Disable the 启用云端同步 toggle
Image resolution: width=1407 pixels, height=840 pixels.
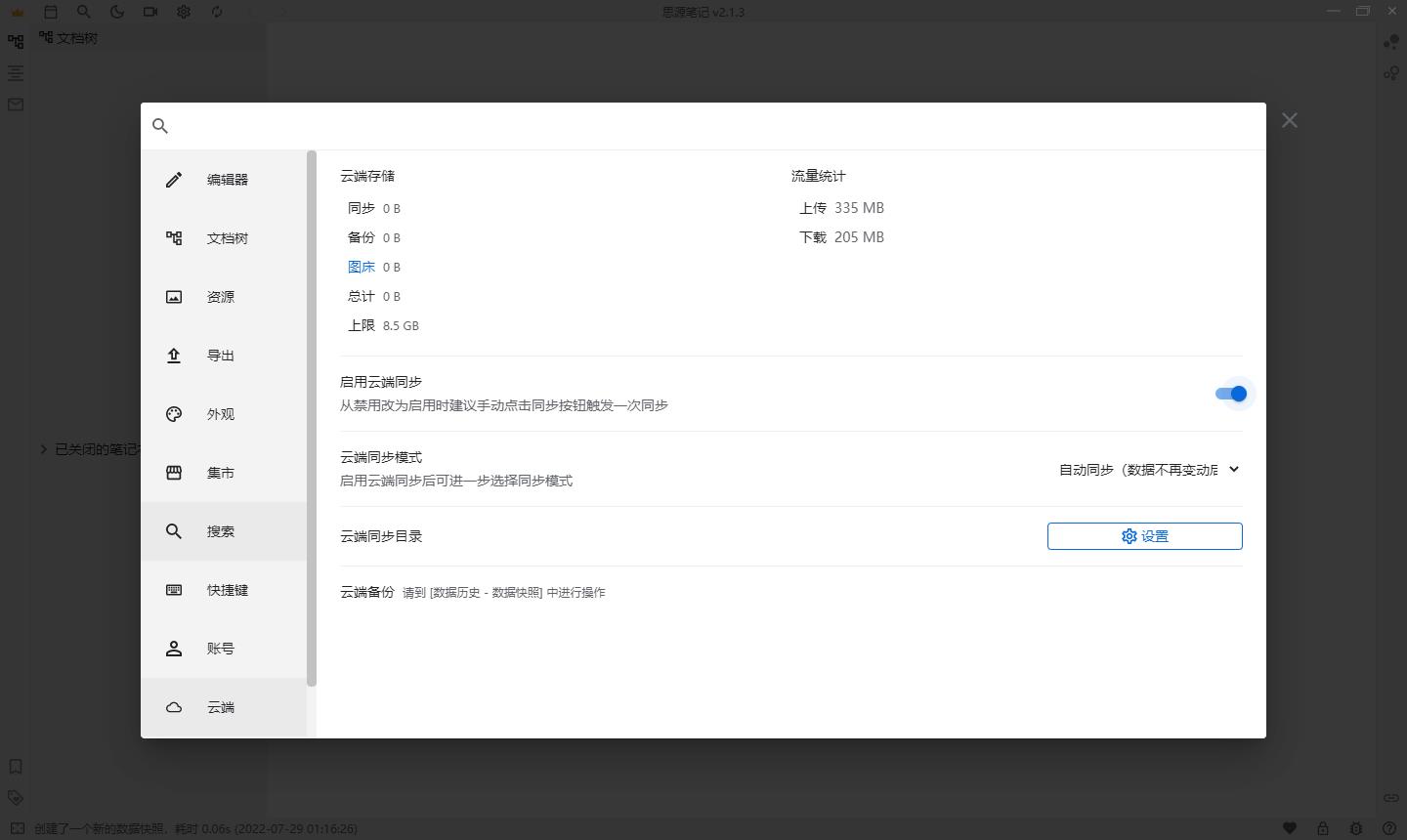coord(1232,394)
